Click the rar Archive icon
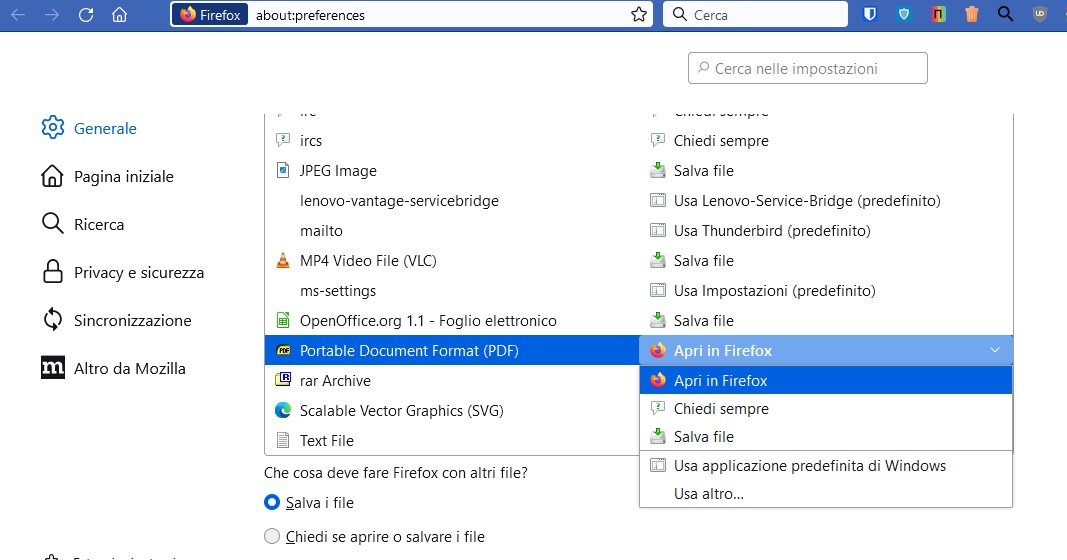Viewport: 1067px width, 560px height. click(x=282, y=380)
